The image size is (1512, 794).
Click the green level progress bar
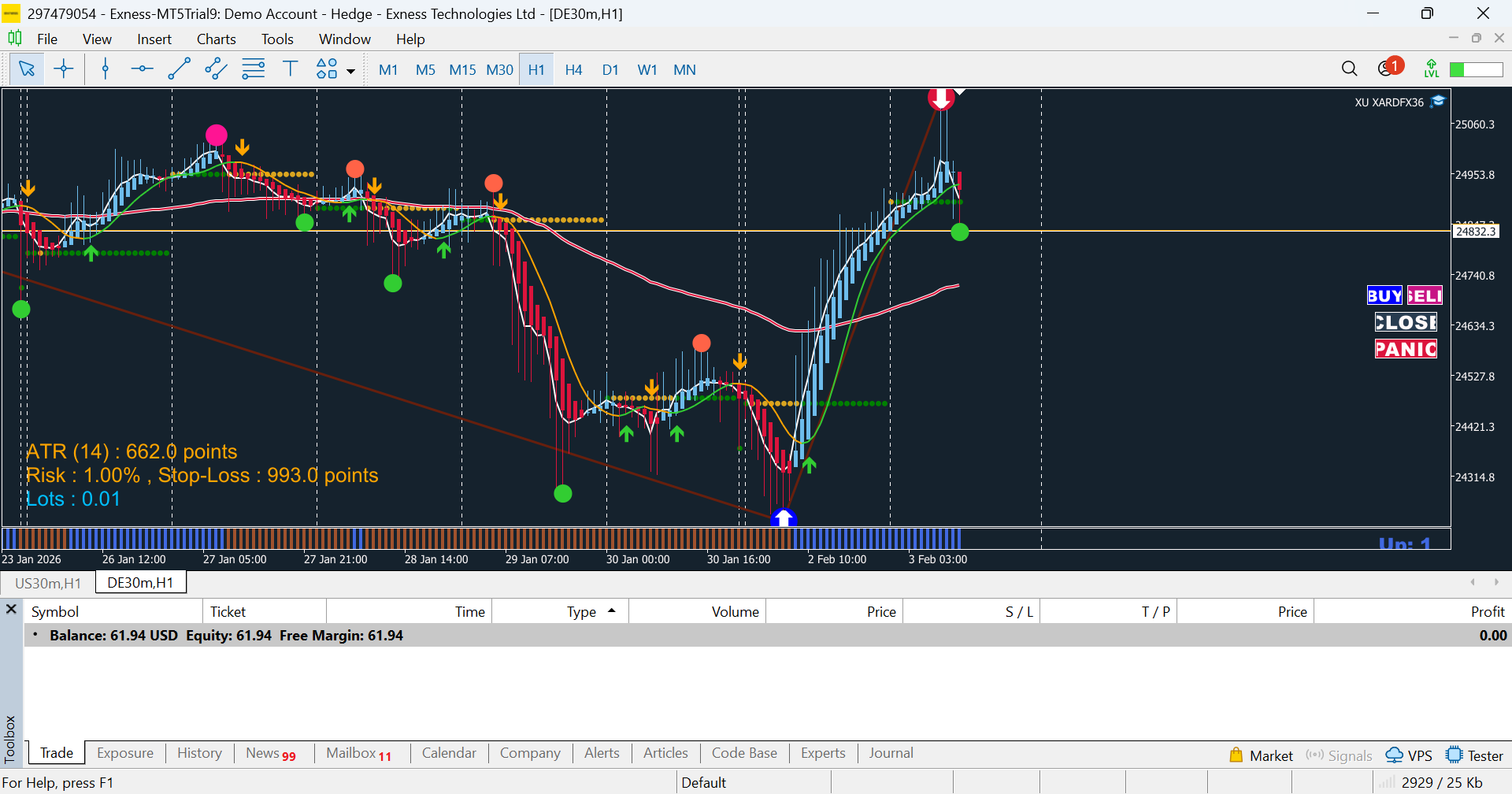click(x=1476, y=70)
